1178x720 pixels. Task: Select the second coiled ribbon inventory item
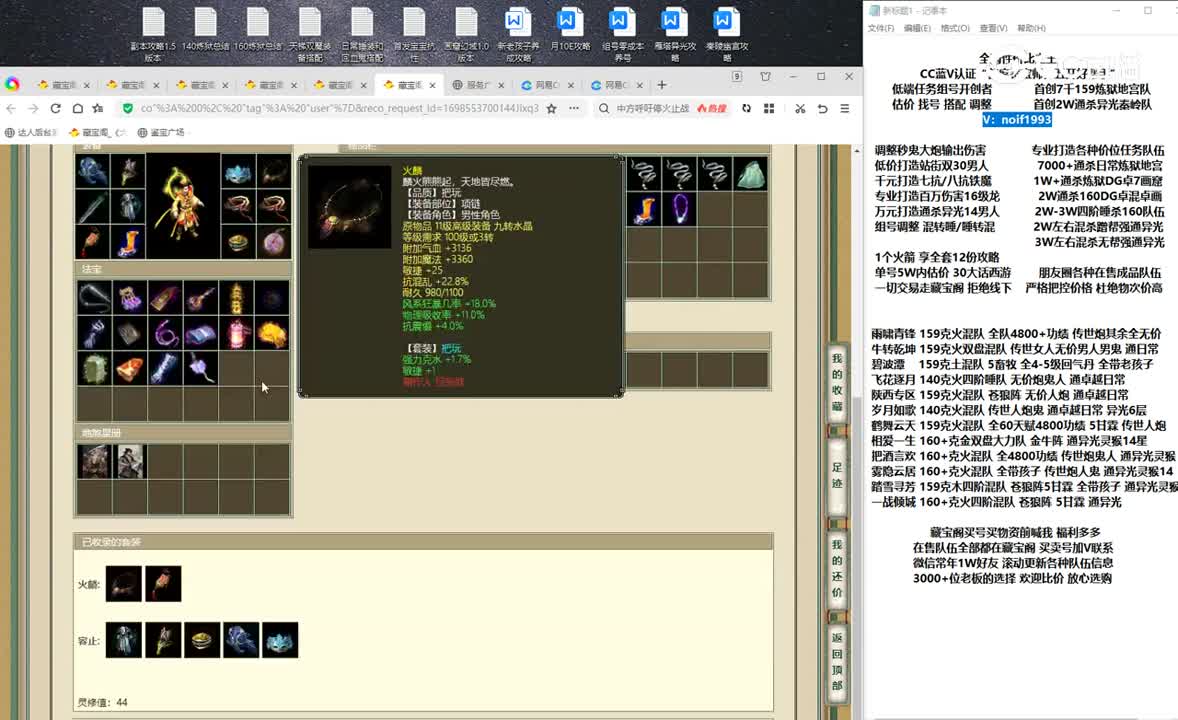click(x=680, y=174)
